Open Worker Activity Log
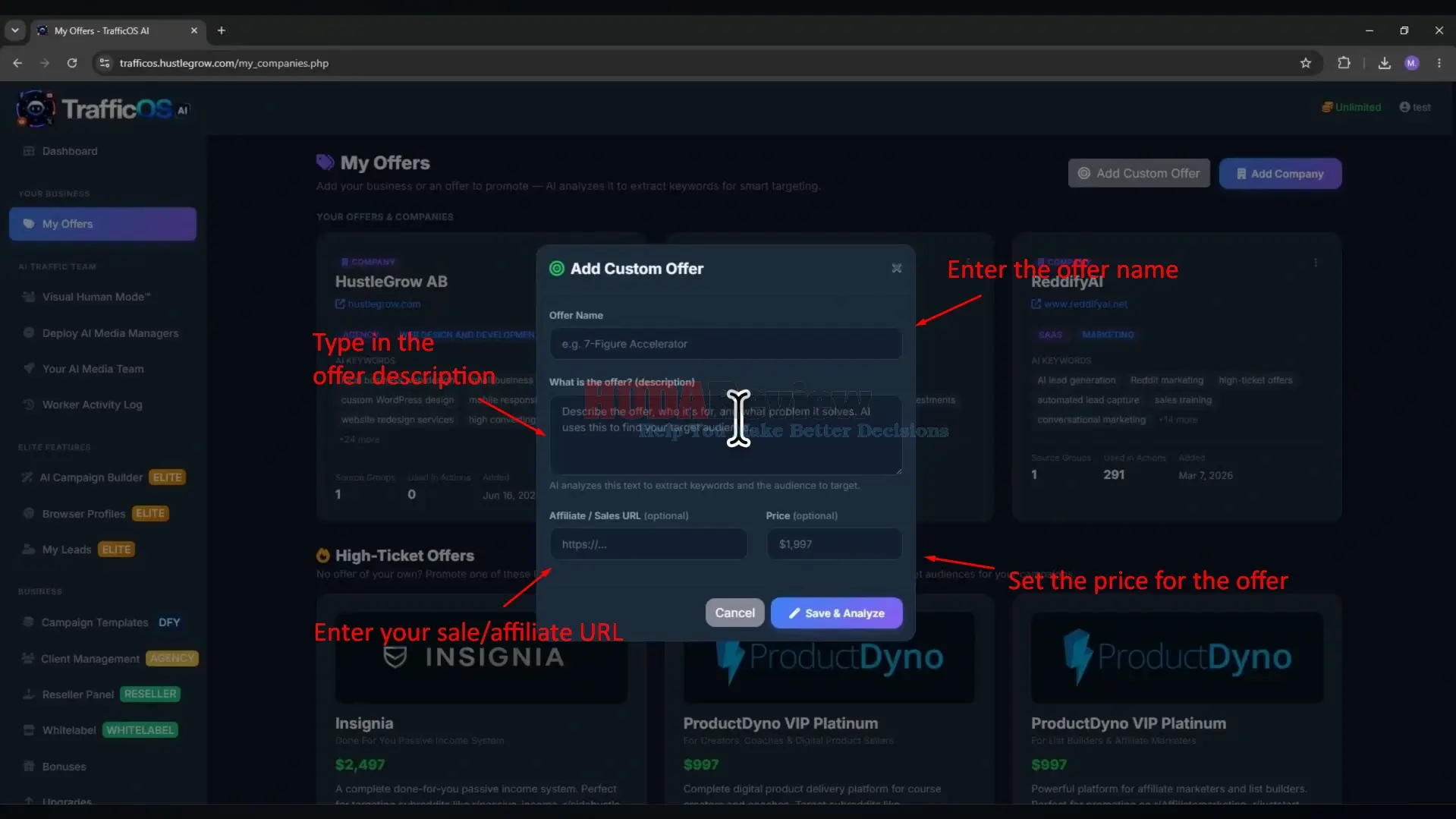This screenshot has height=819, width=1456. coord(92,405)
